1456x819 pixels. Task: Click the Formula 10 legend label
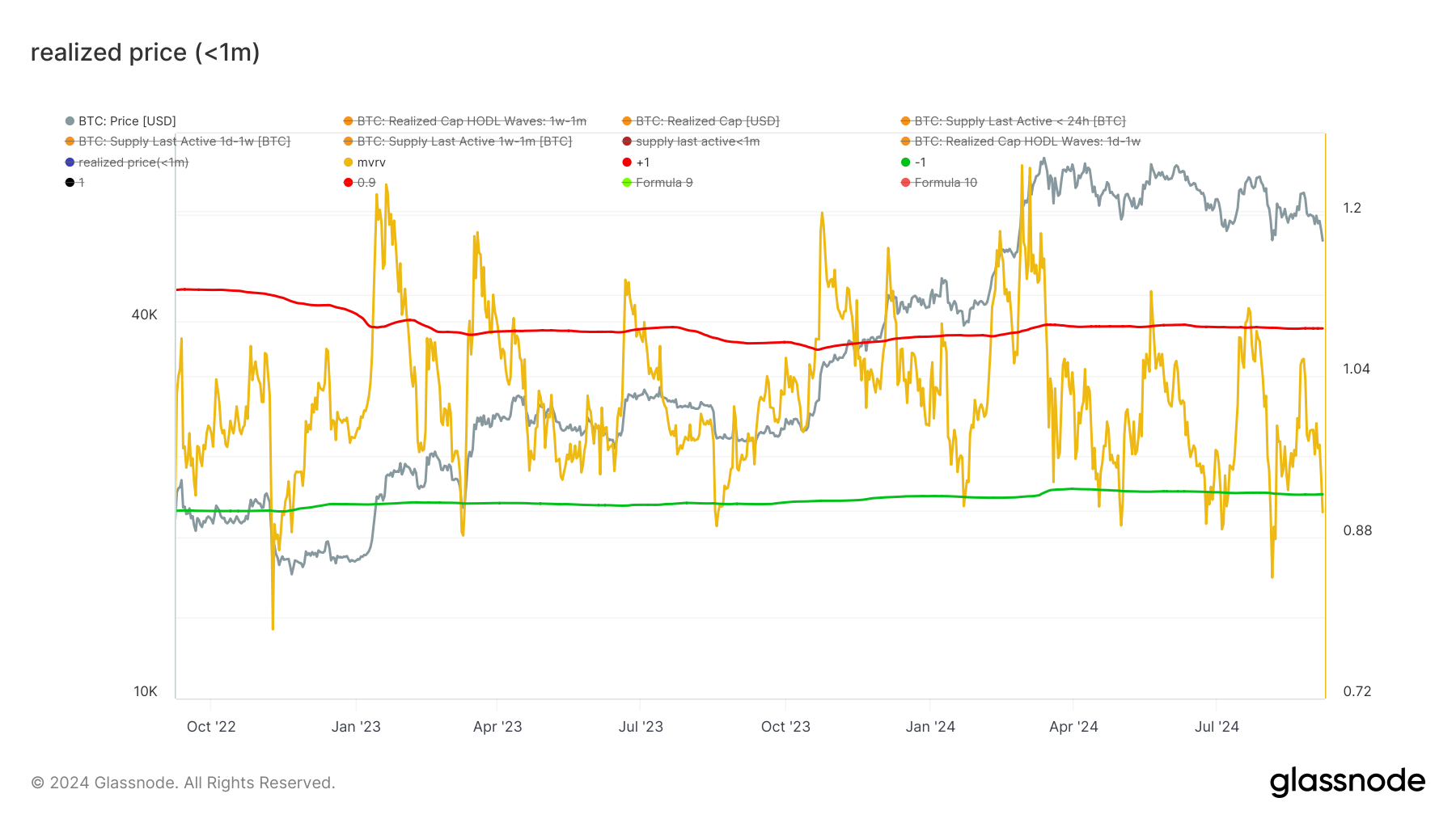(x=946, y=183)
